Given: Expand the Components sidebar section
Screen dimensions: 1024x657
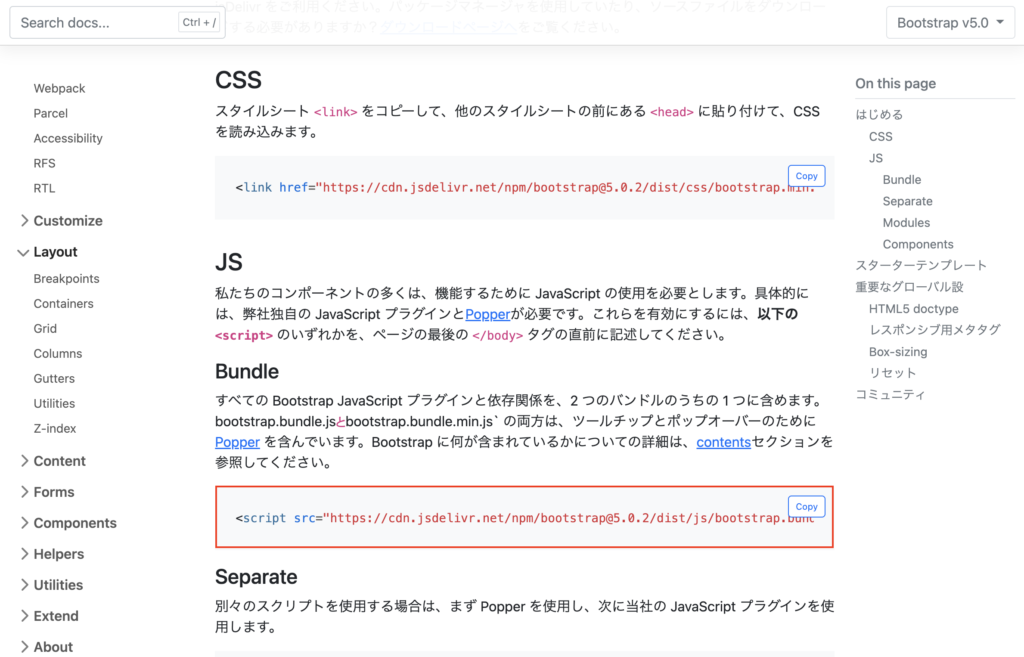Looking at the screenshot, I should pyautogui.click(x=74, y=523).
